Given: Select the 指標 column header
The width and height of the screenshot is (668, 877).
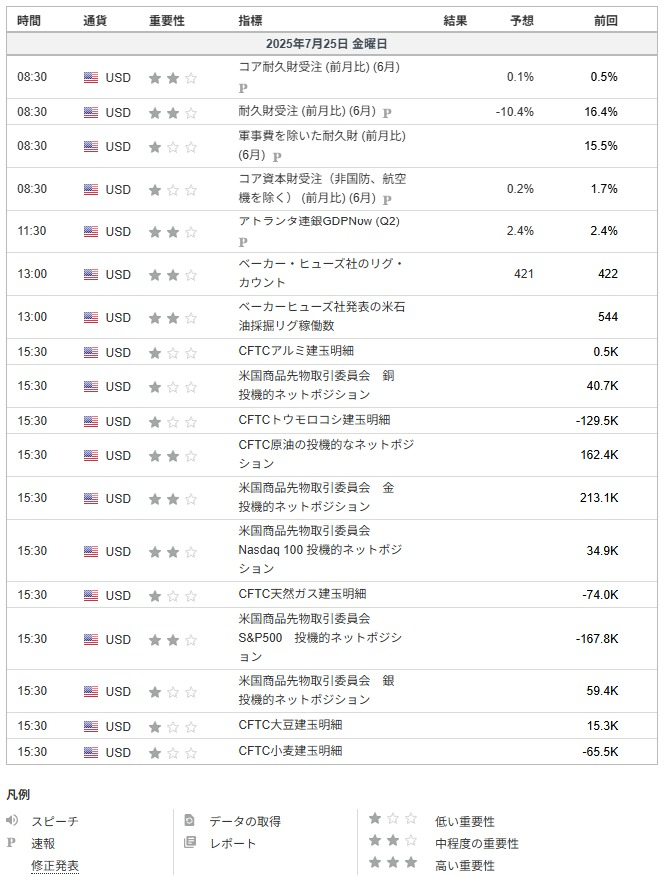Looking at the screenshot, I should [250, 21].
